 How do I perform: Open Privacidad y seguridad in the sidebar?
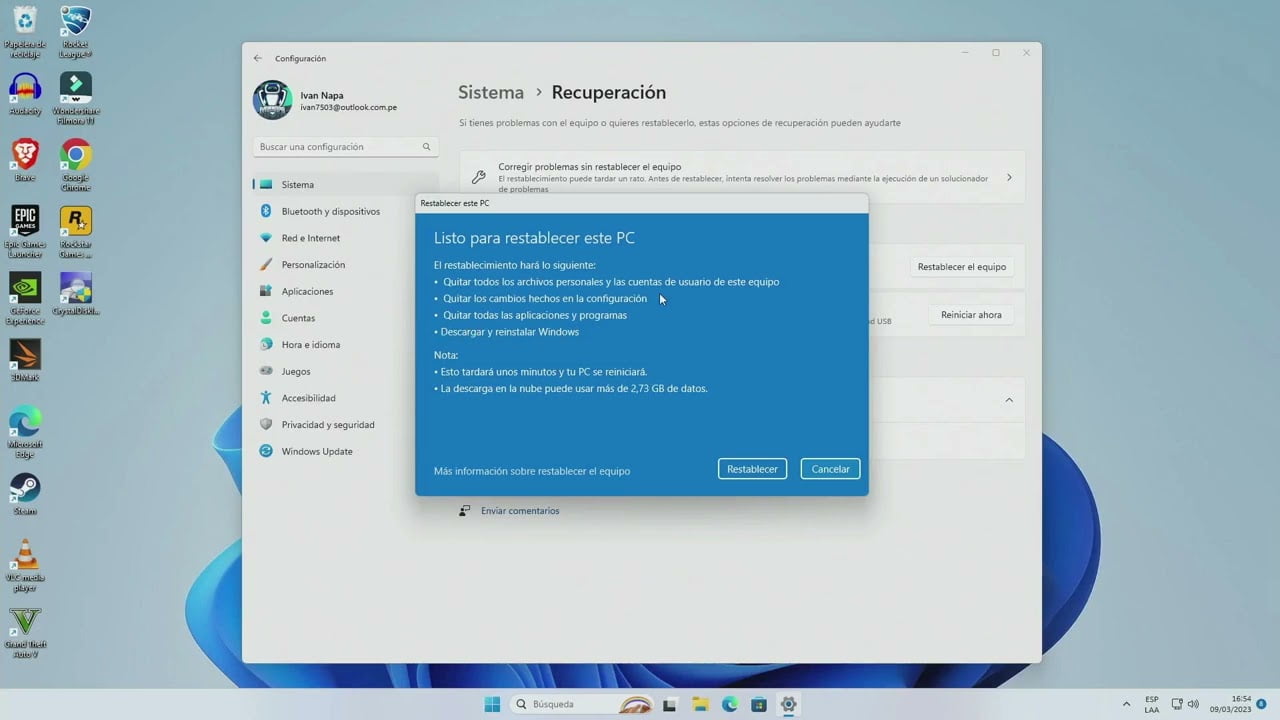click(330, 424)
